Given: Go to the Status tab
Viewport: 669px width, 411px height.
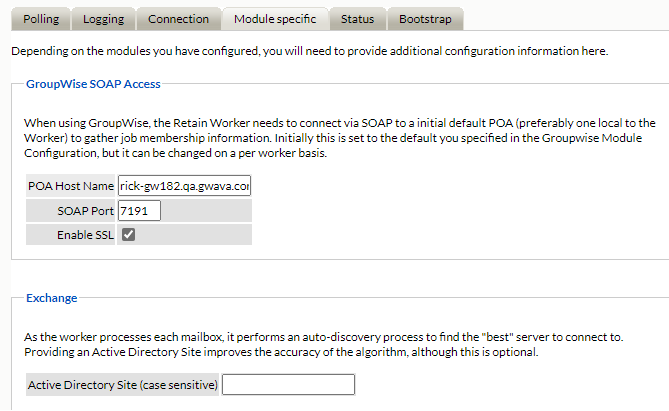Looking at the screenshot, I should point(357,19).
